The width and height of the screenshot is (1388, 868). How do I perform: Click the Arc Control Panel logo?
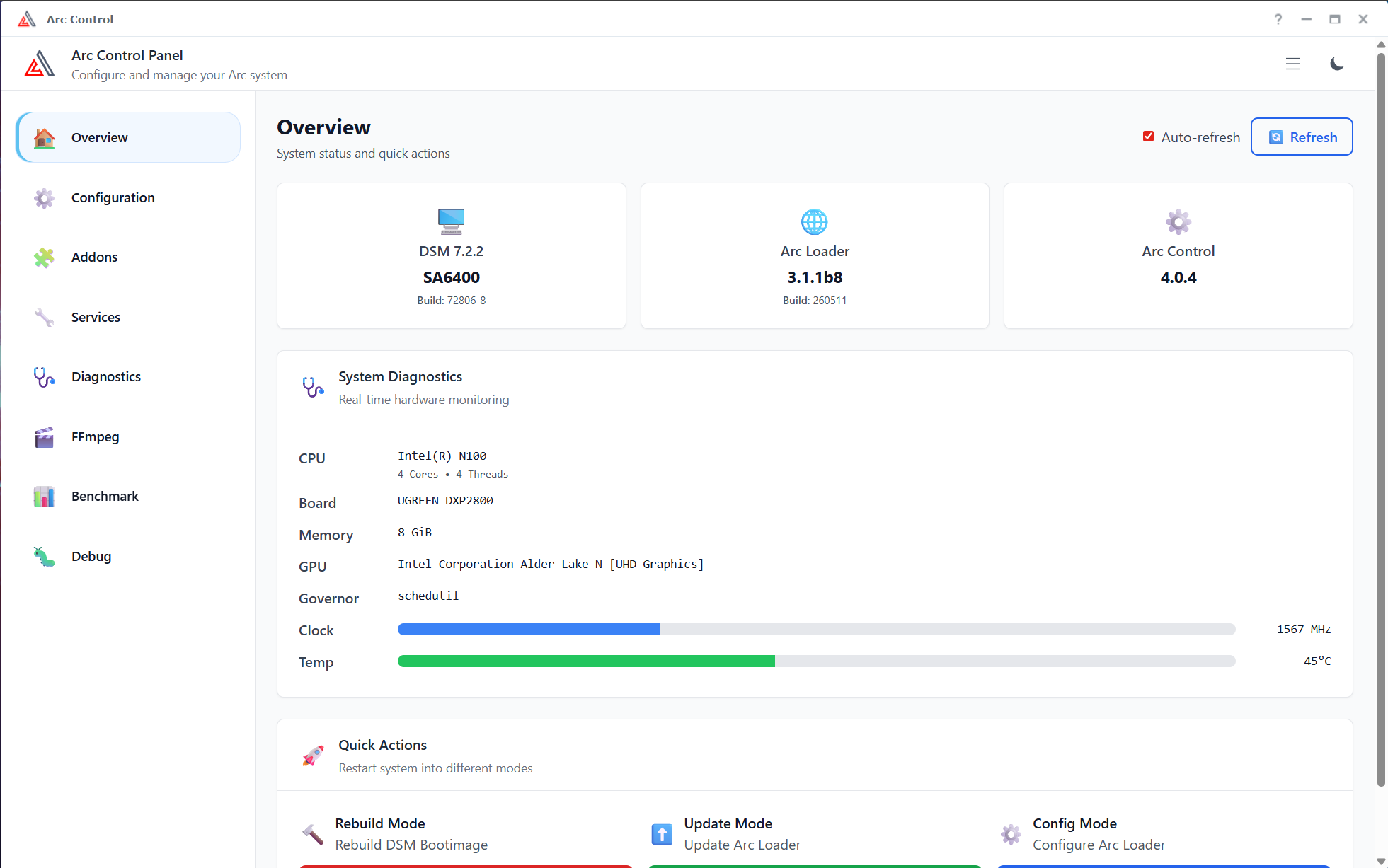point(40,63)
